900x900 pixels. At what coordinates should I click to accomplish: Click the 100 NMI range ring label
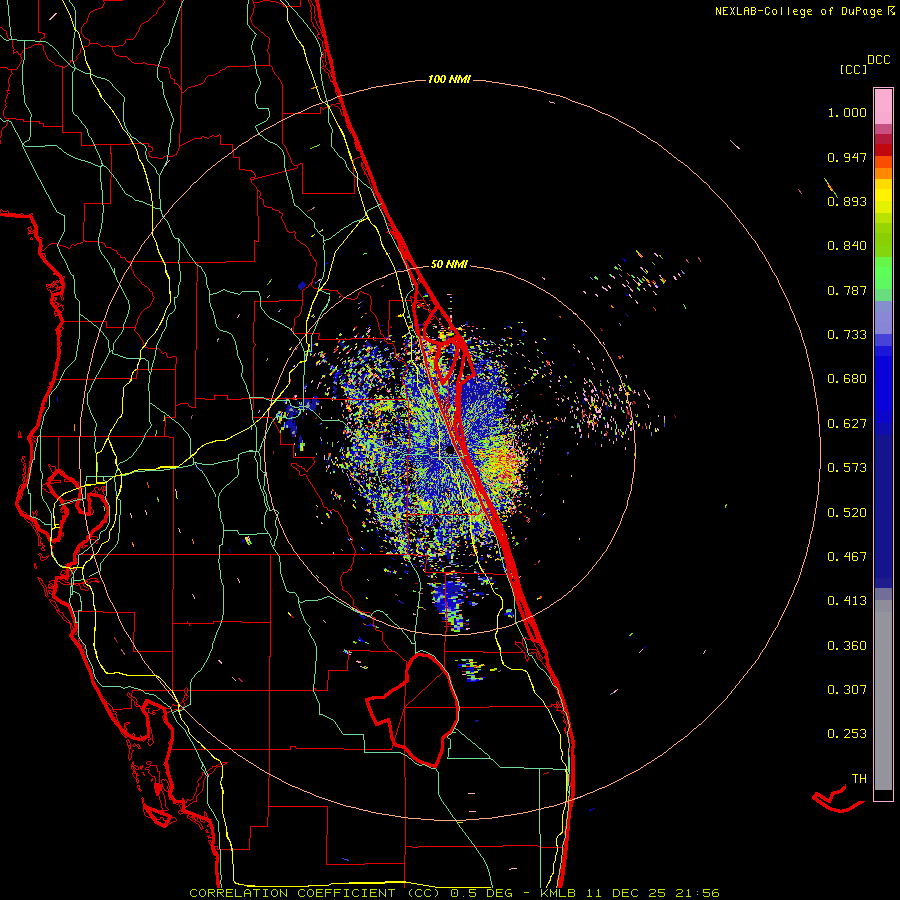pos(449,79)
